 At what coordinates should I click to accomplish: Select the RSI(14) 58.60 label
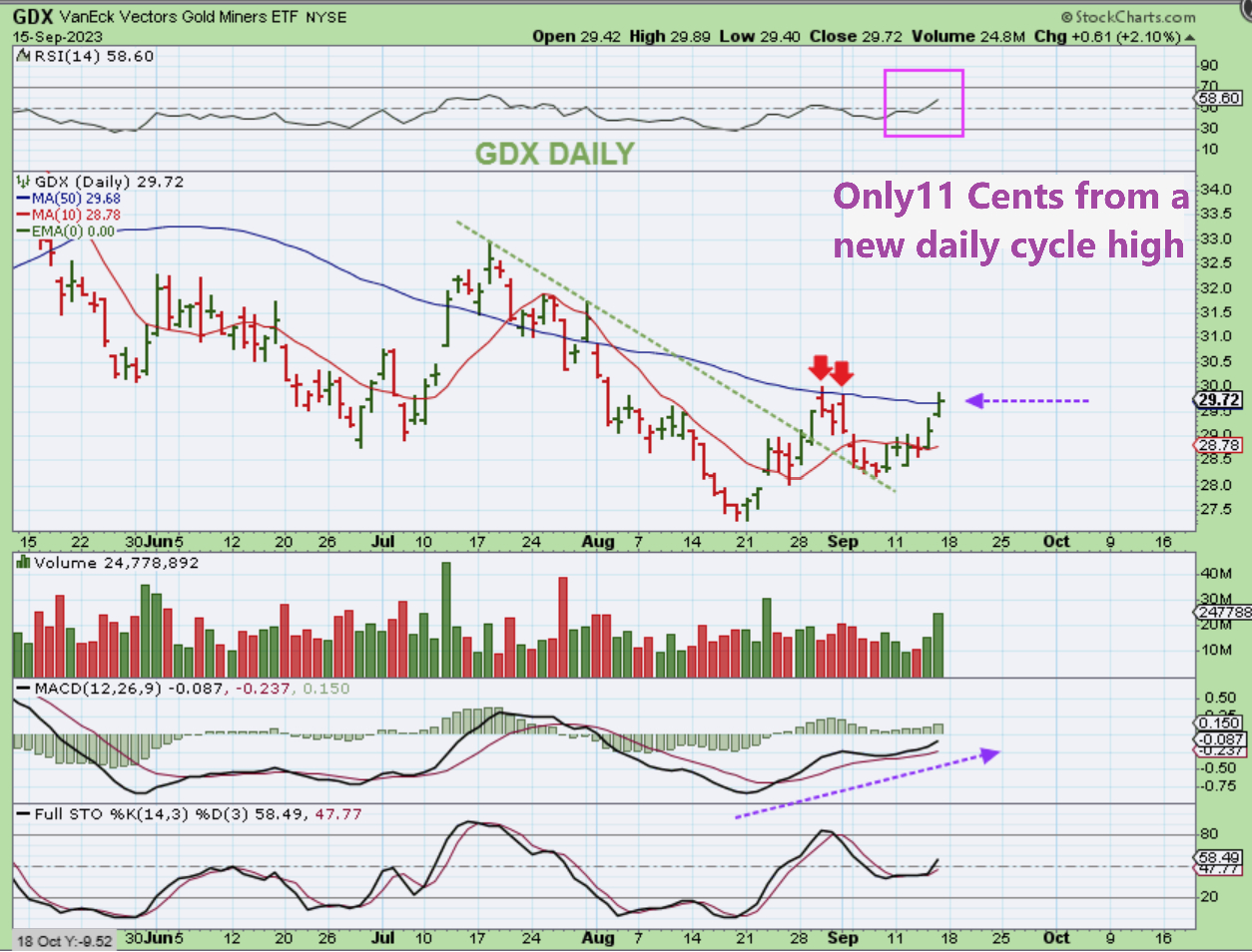coord(95,57)
